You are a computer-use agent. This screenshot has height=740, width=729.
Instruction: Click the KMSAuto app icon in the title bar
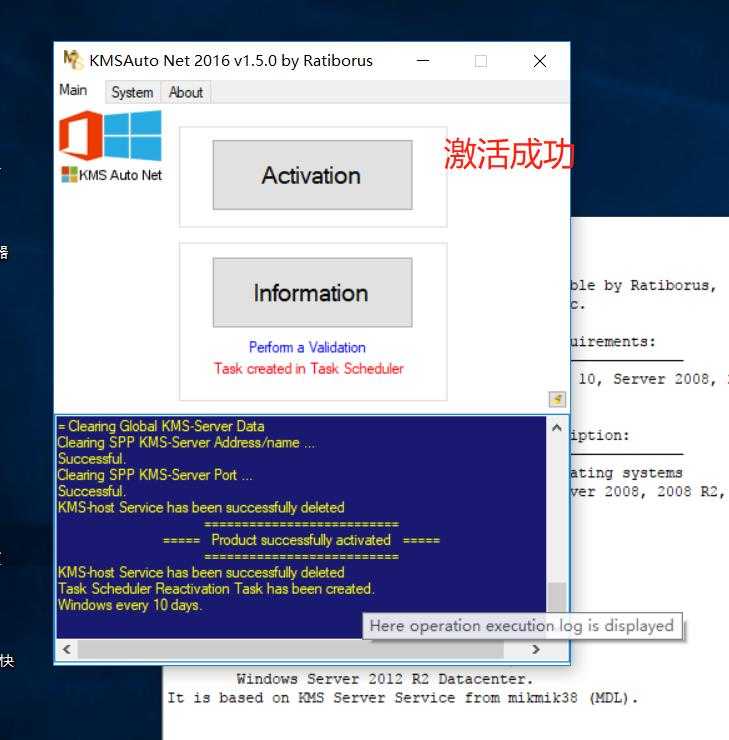click(73, 60)
